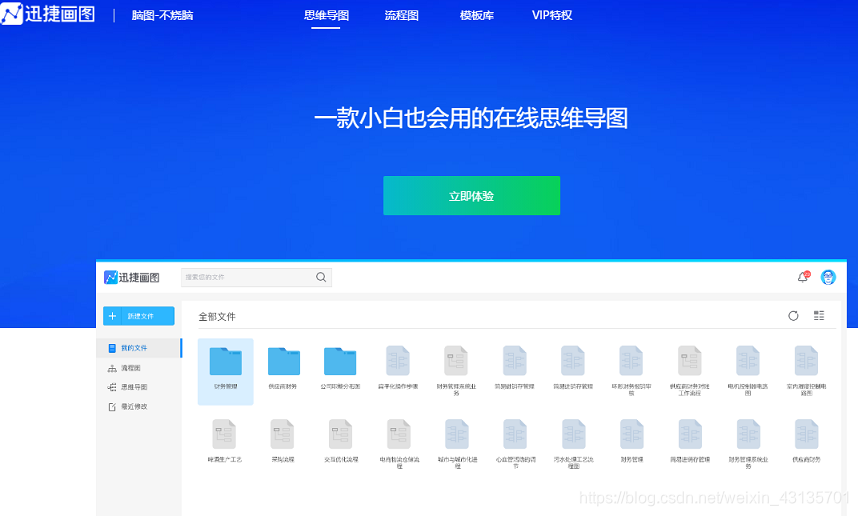The height and width of the screenshot is (516, 858).
Task: Open the 啤酒生产工艺 flowchart file
Action: pos(224,441)
